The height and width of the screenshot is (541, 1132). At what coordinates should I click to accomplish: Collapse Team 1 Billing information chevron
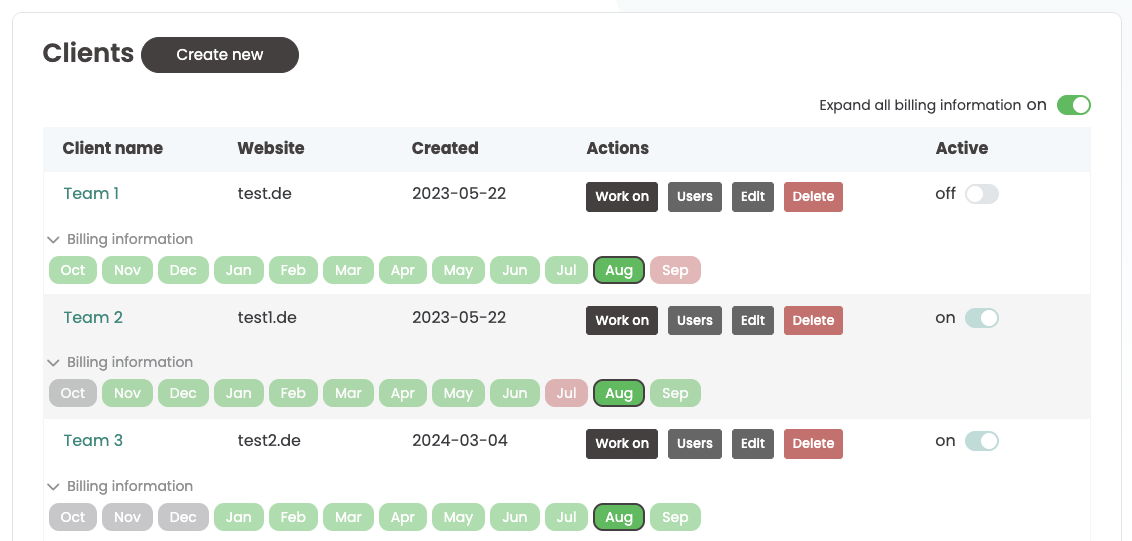click(54, 240)
